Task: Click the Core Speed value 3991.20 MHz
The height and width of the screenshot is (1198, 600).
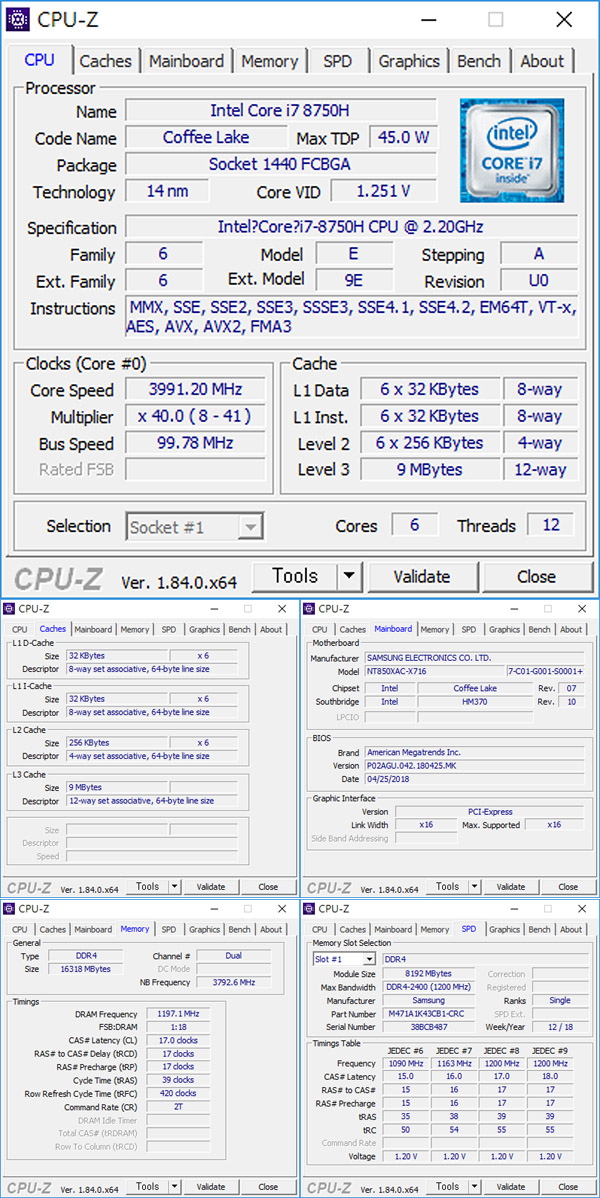Action: (x=196, y=390)
